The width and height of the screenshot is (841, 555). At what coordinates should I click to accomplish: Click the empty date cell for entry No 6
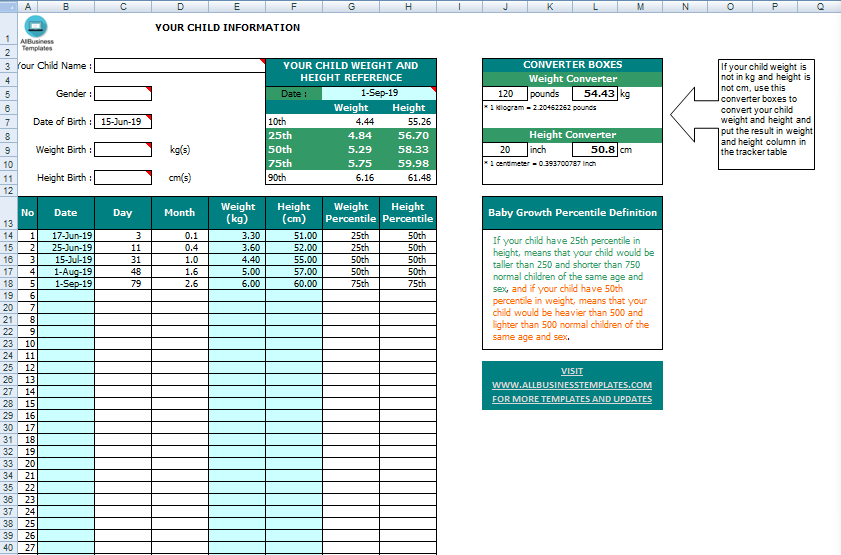[66, 295]
